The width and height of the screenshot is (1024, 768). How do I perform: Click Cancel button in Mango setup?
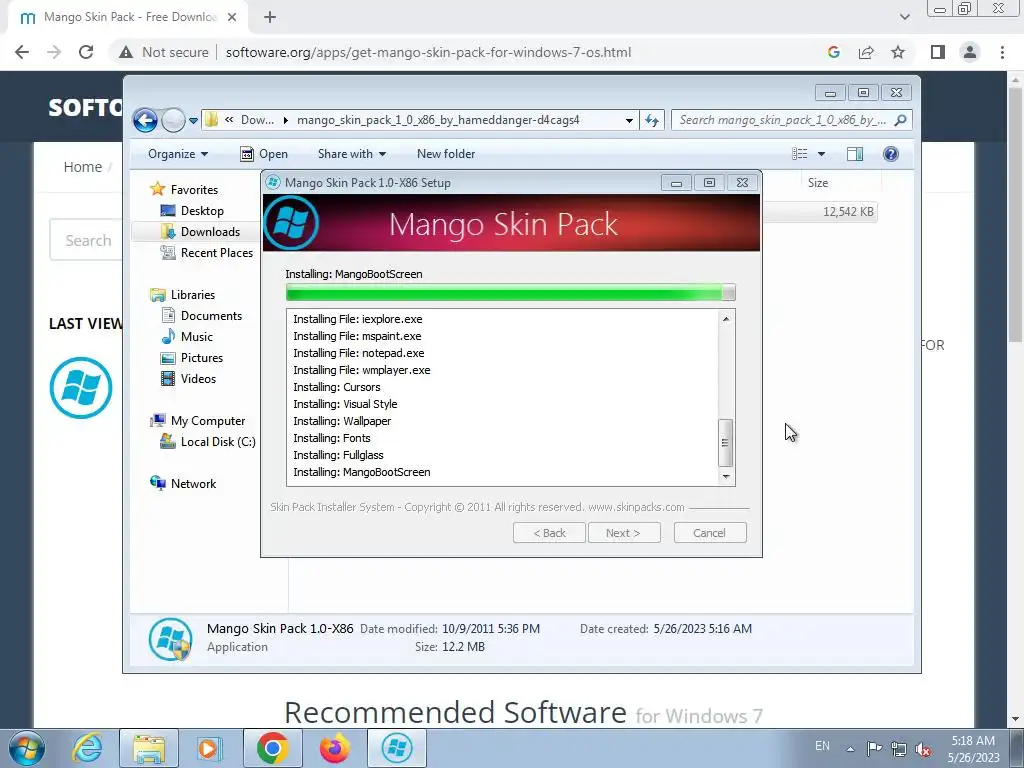click(710, 533)
